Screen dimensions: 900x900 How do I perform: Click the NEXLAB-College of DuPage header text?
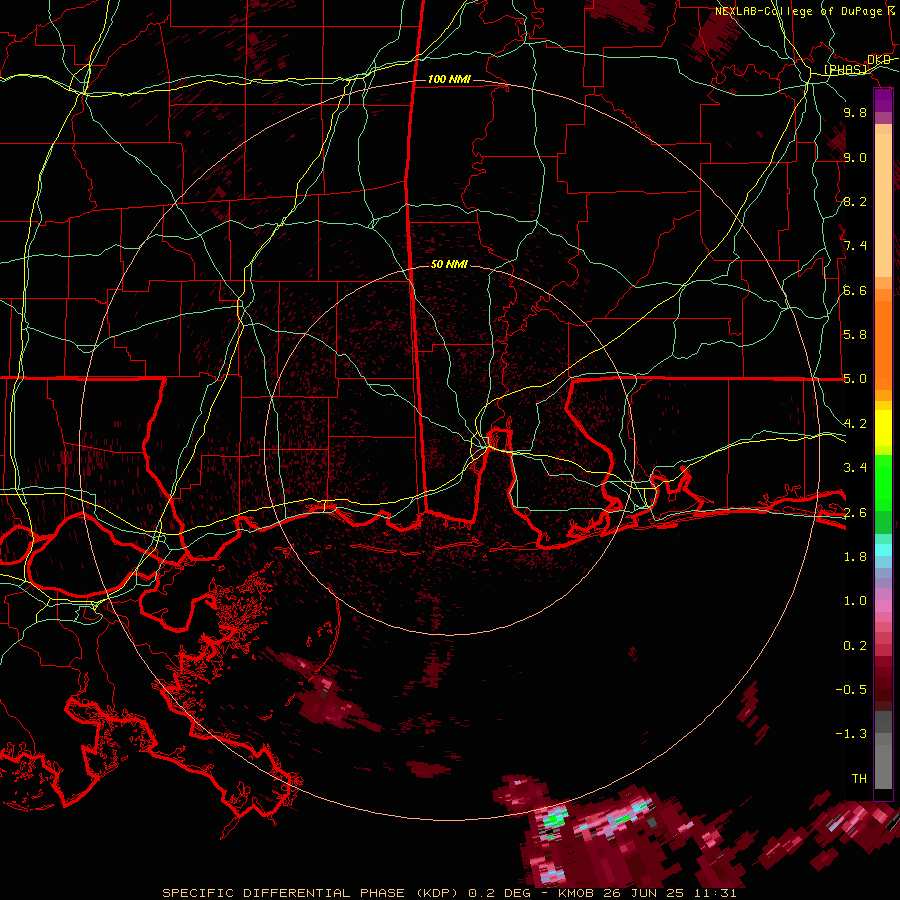(798, 11)
